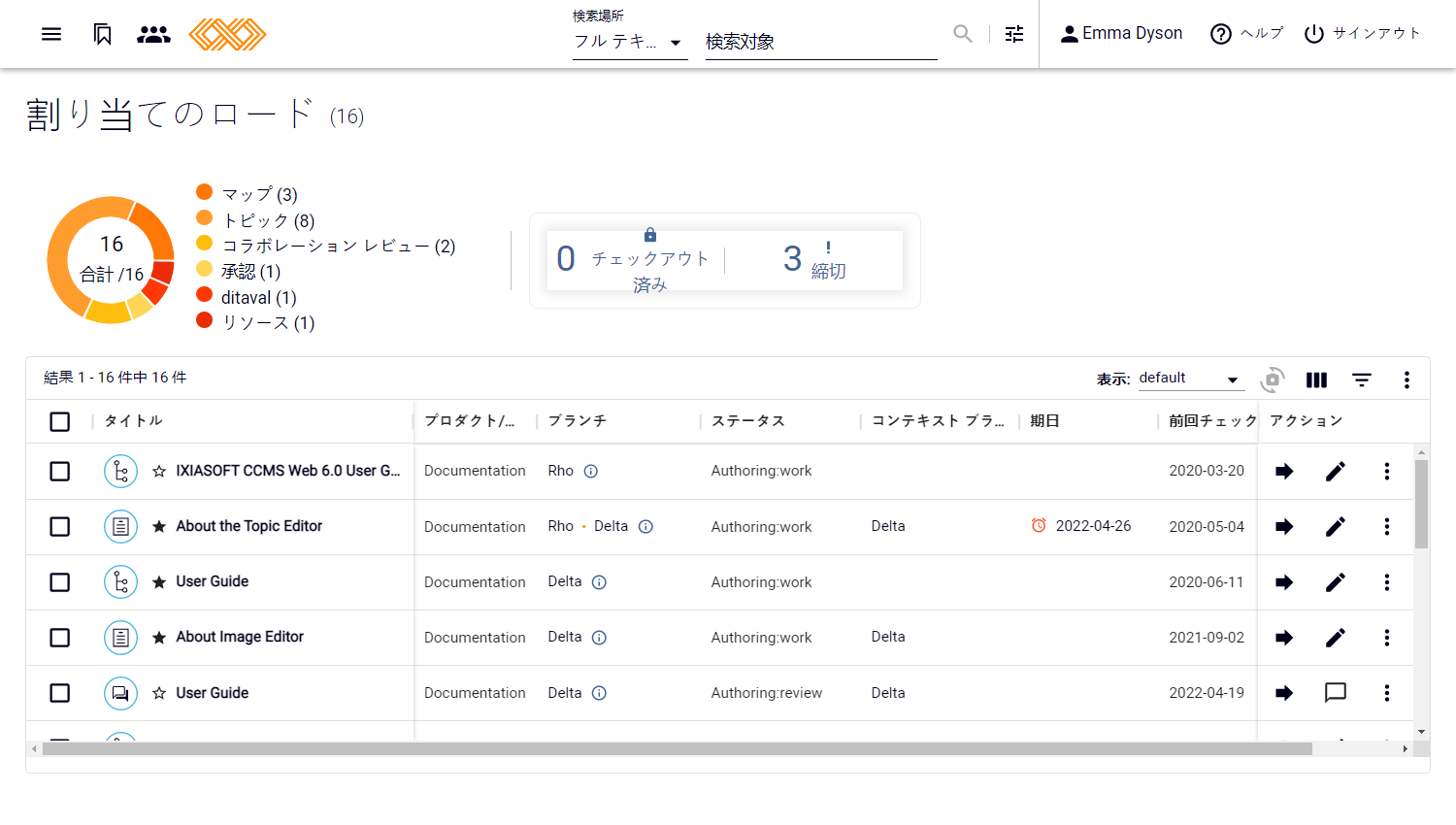Viewport: 1456px width, 825px height.
Task: Open the column chooser icon
Action: tap(1316, 379)
